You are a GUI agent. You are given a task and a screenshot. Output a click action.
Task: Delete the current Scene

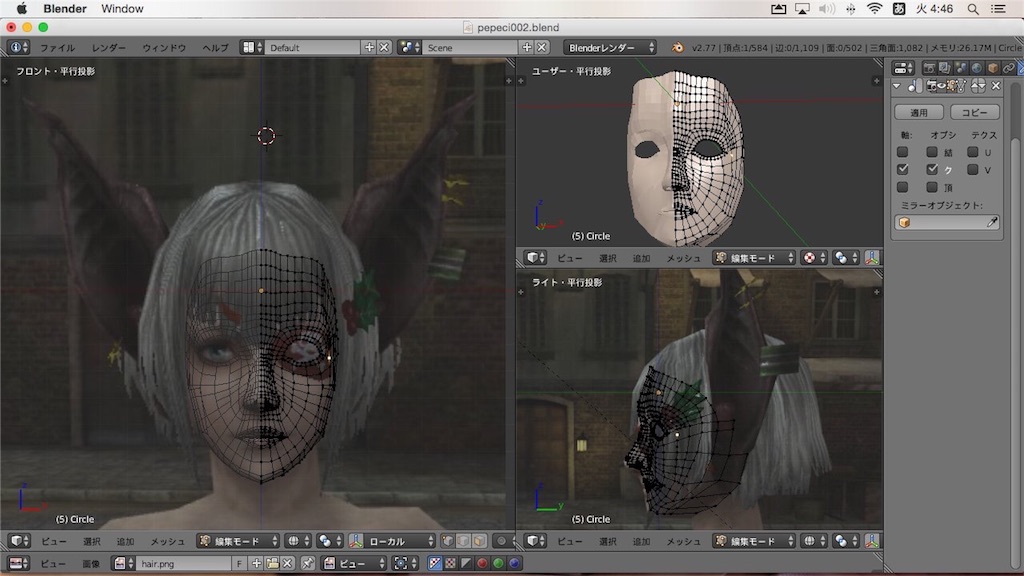(x=542, y=47)
